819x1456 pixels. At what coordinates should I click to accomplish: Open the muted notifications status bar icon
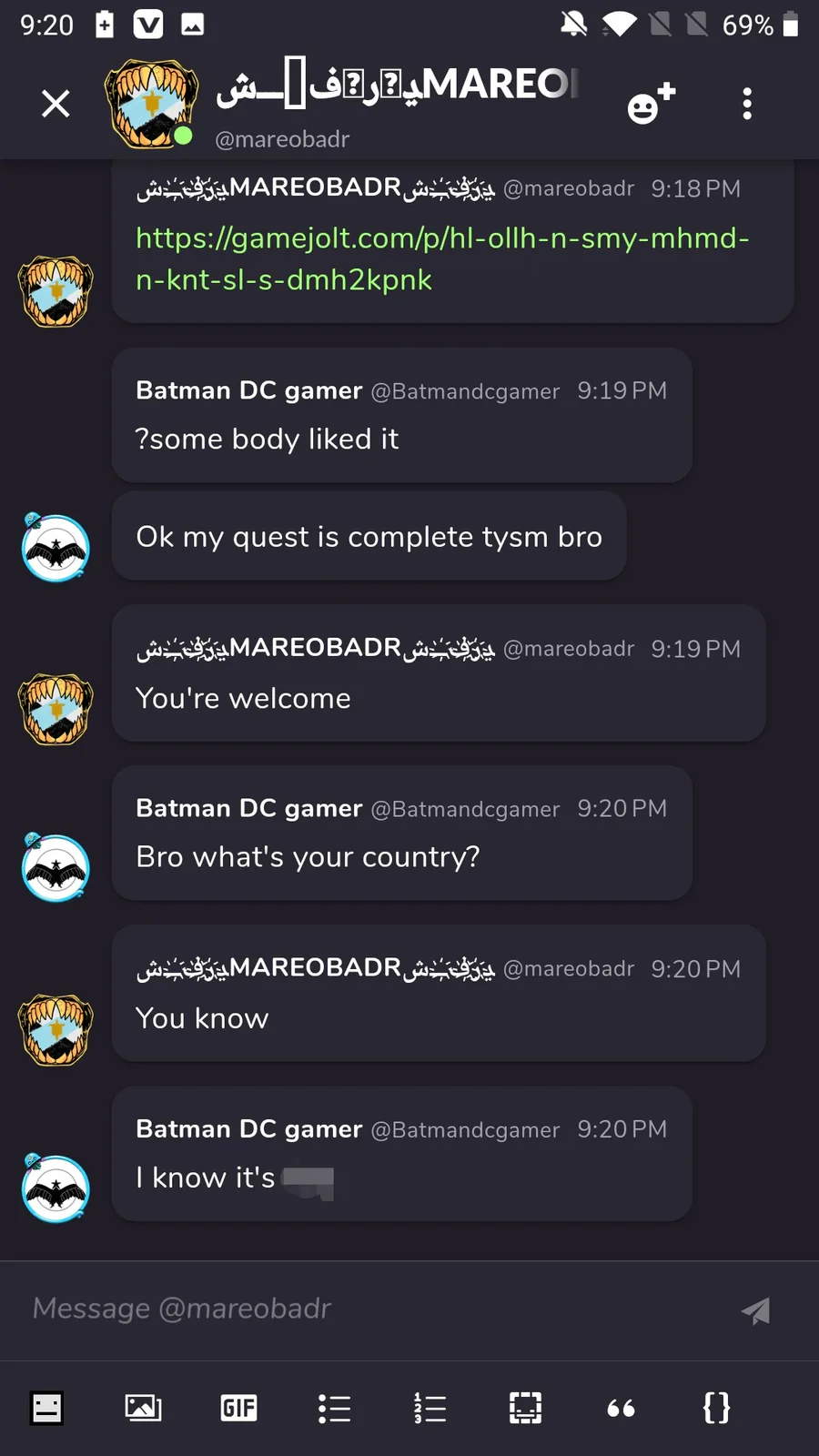click(573, 24)
